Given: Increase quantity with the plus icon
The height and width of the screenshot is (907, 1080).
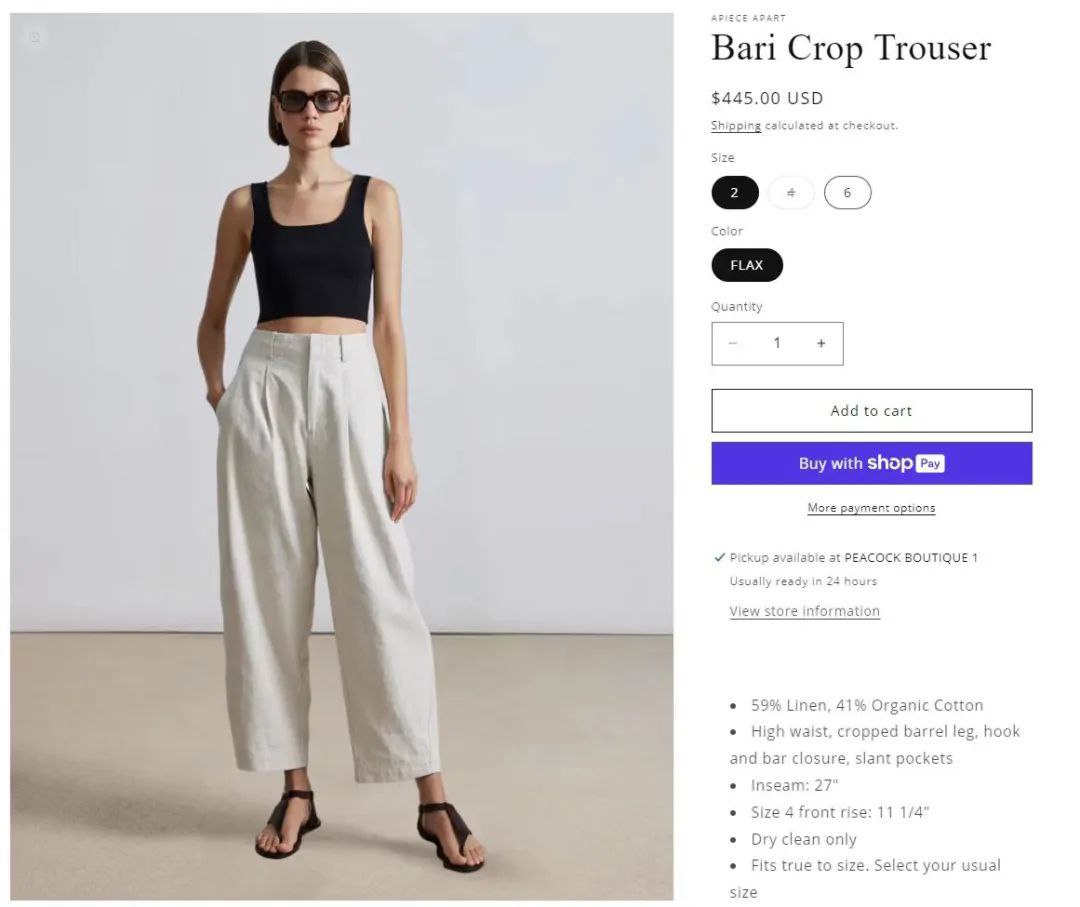Looking at the screenshot, I should tap(821, 343).
